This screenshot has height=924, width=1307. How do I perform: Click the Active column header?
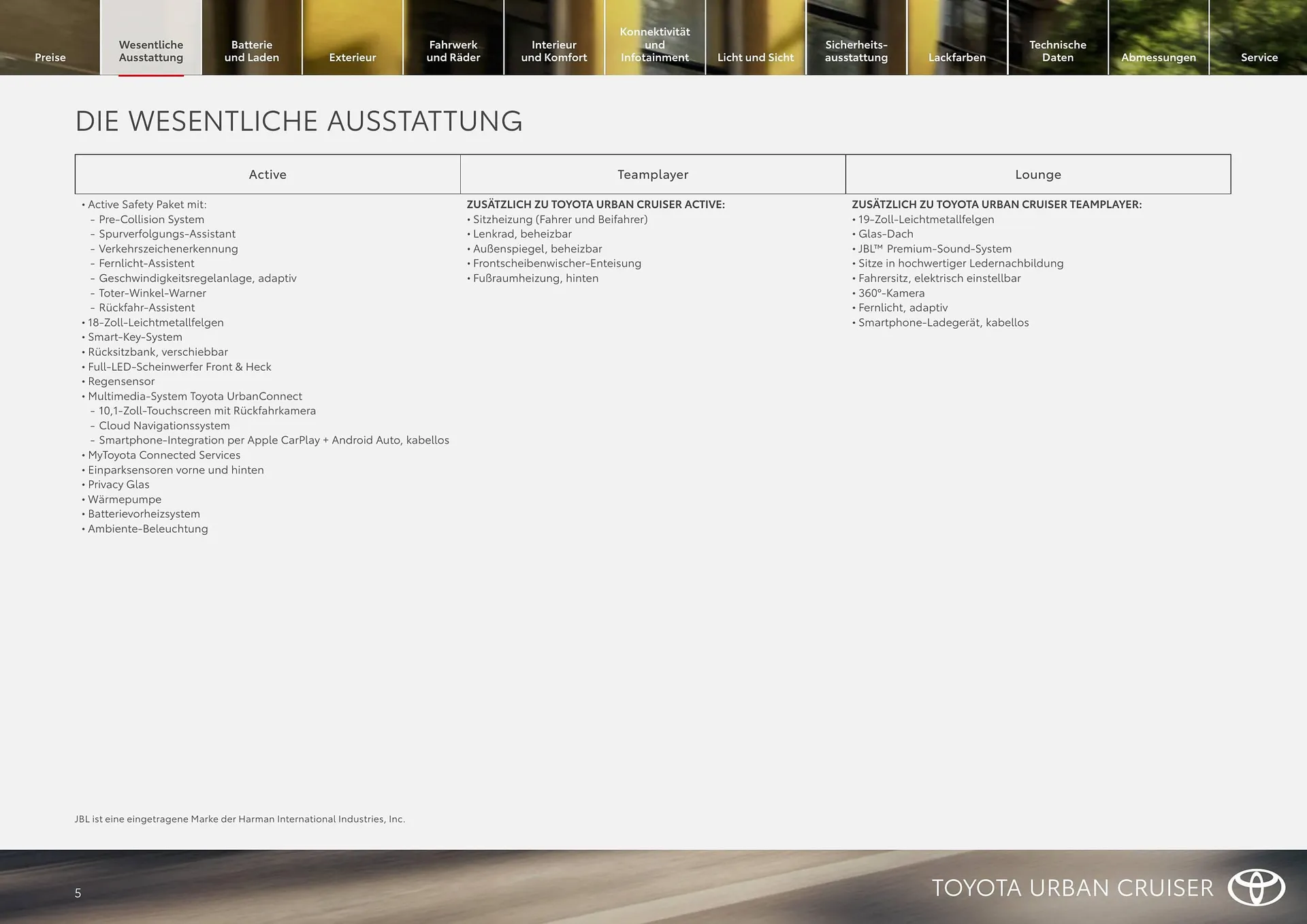[x=268, y=174]
